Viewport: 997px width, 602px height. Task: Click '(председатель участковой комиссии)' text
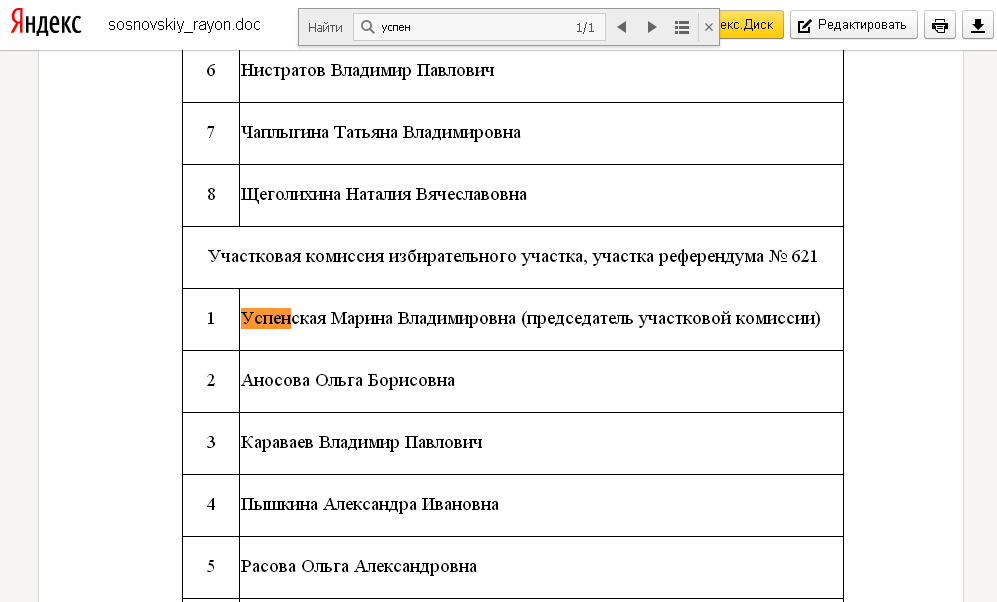671,318
